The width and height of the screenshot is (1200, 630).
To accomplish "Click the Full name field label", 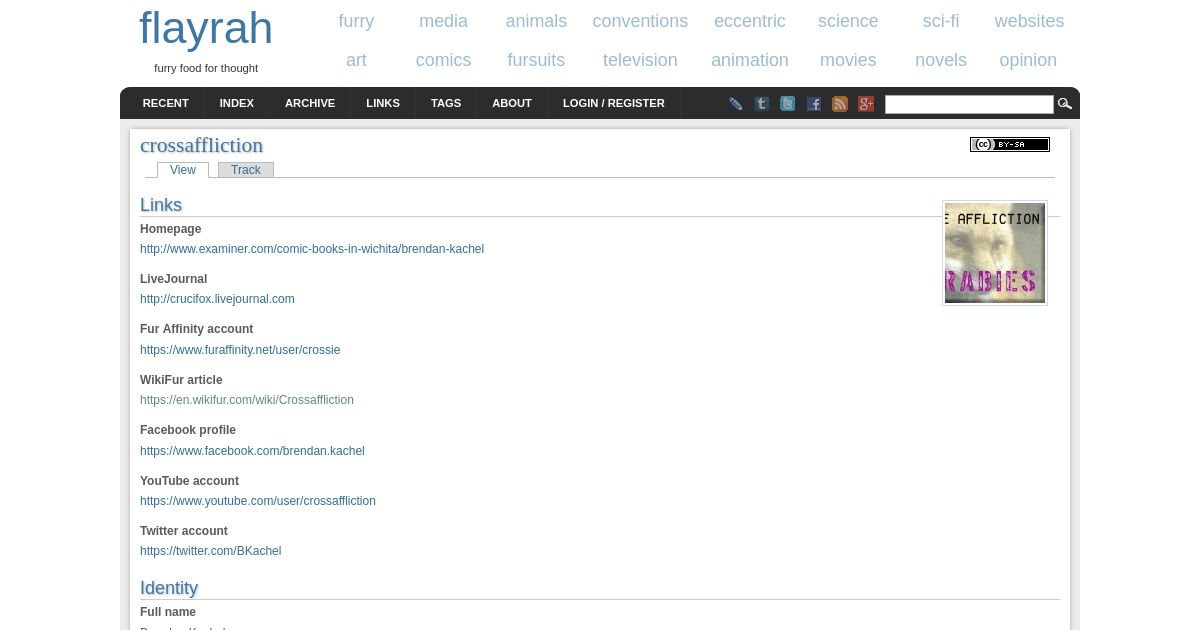I will pyautogui.click(x=168, y=612).
